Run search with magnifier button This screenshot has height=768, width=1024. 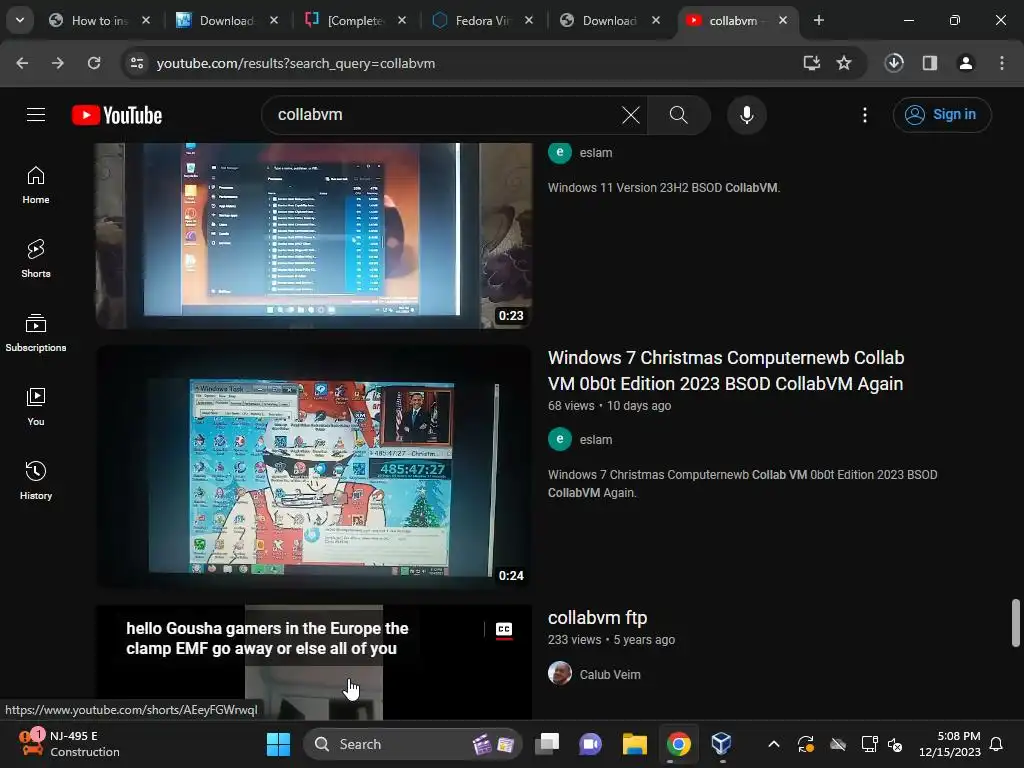click(x=679, y=115)
